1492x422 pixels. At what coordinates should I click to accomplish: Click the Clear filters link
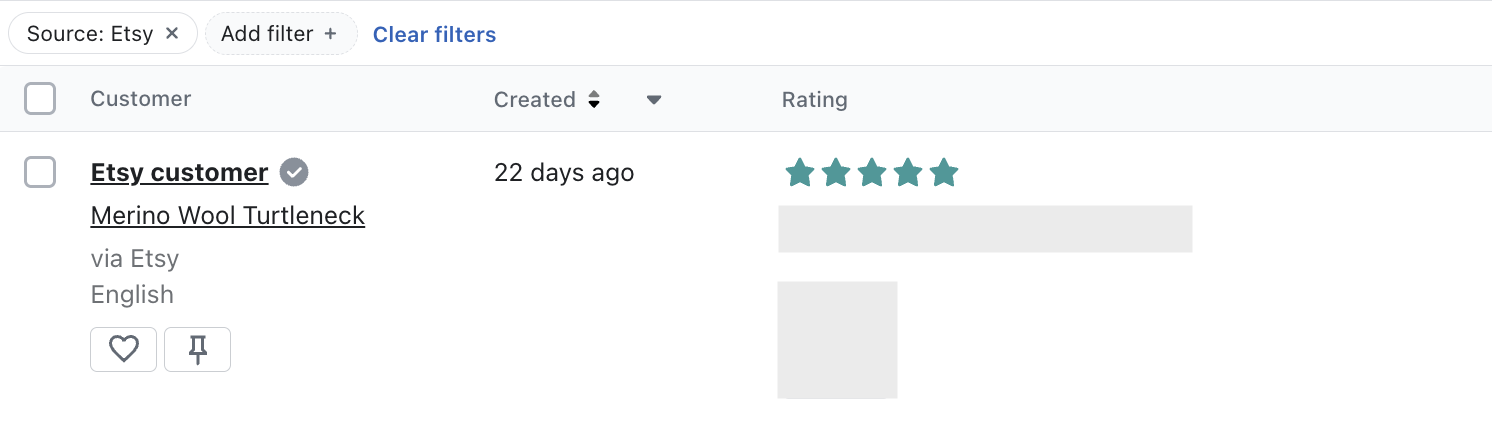click(434, 35)
